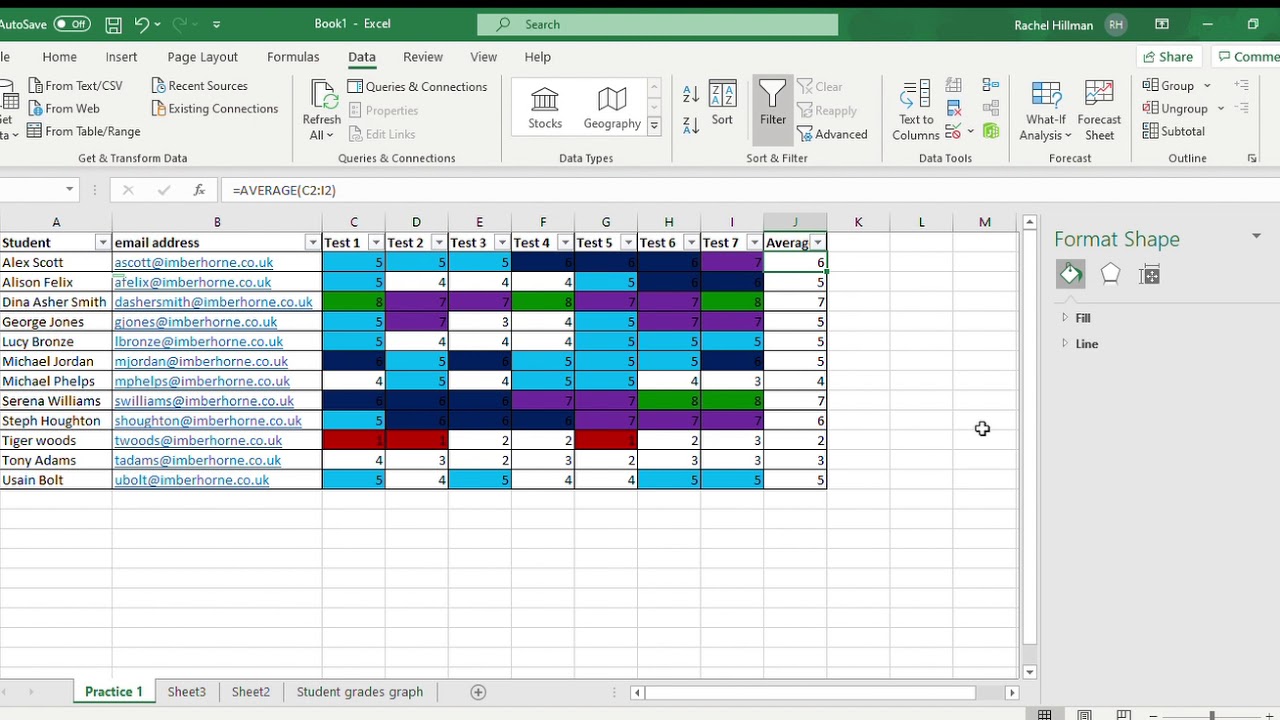This screenshot has height=720, width=1280.
Task: Open the Average column filter dropdown
Action: [818, 243]
